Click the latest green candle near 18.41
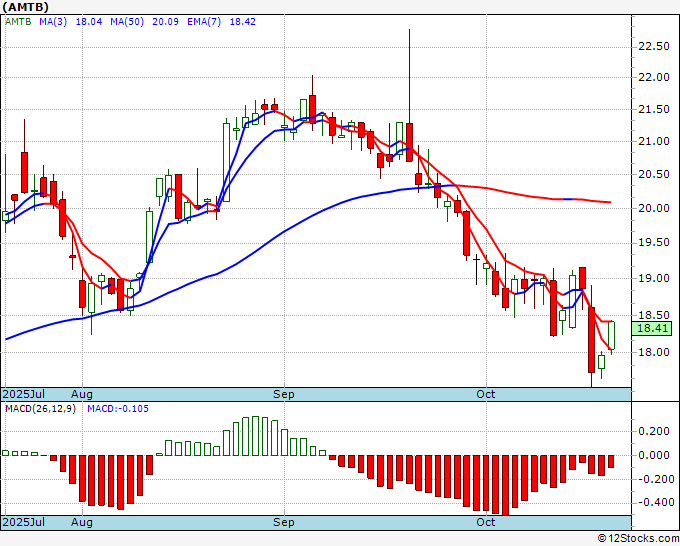 pos(611,336)
